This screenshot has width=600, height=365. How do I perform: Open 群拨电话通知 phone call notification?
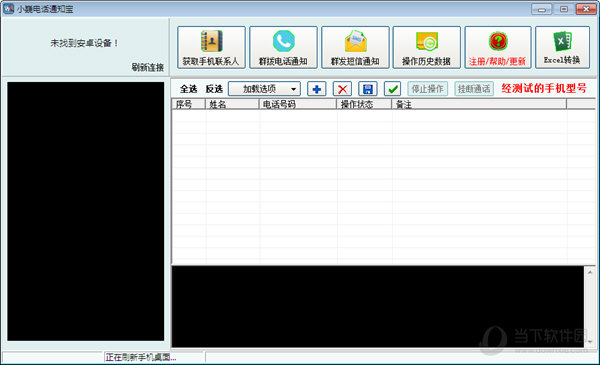(x=283, y=47)
